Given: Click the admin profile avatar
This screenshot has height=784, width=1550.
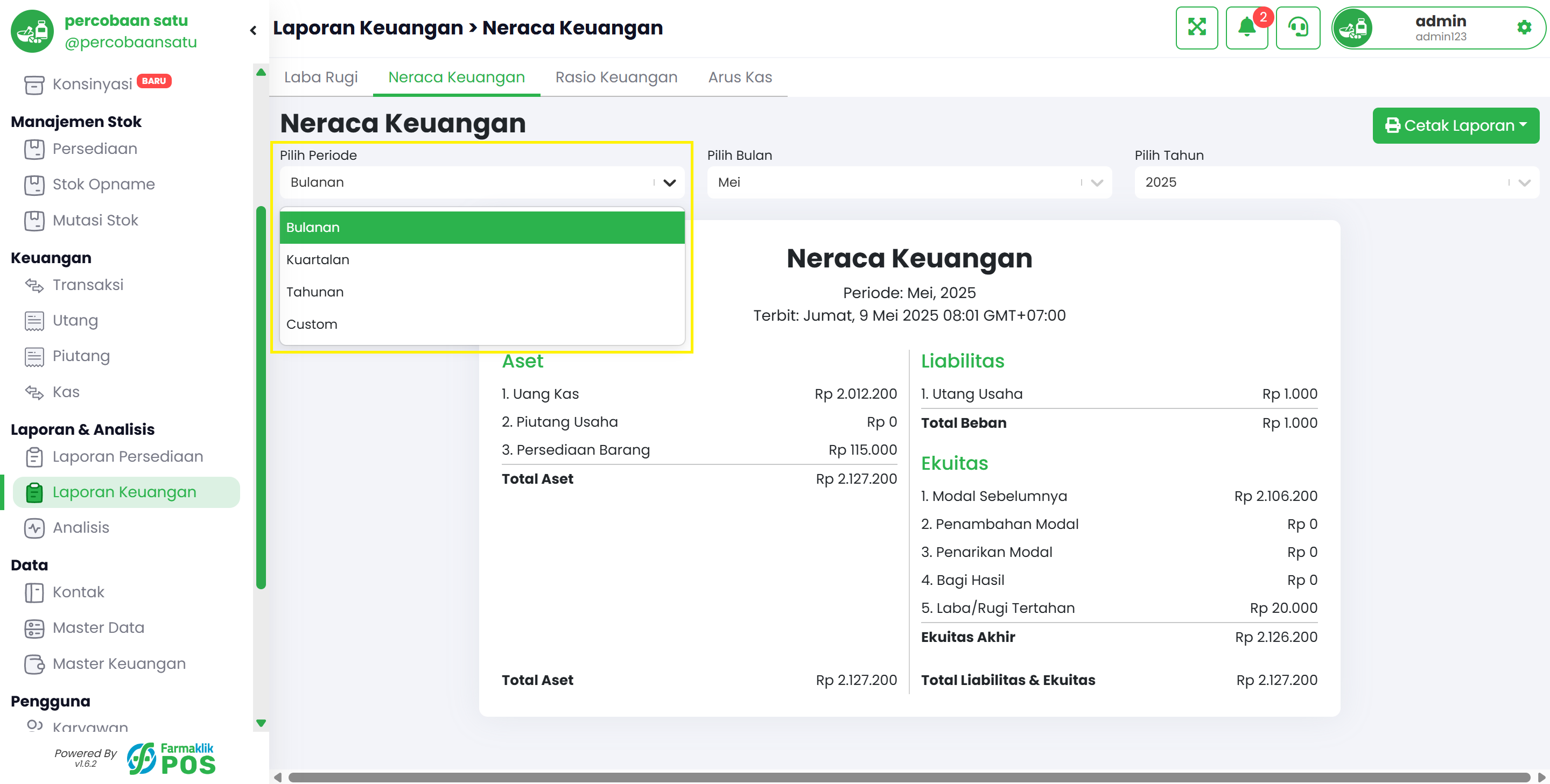Looking at the screenshot, I should point(1352,29).
